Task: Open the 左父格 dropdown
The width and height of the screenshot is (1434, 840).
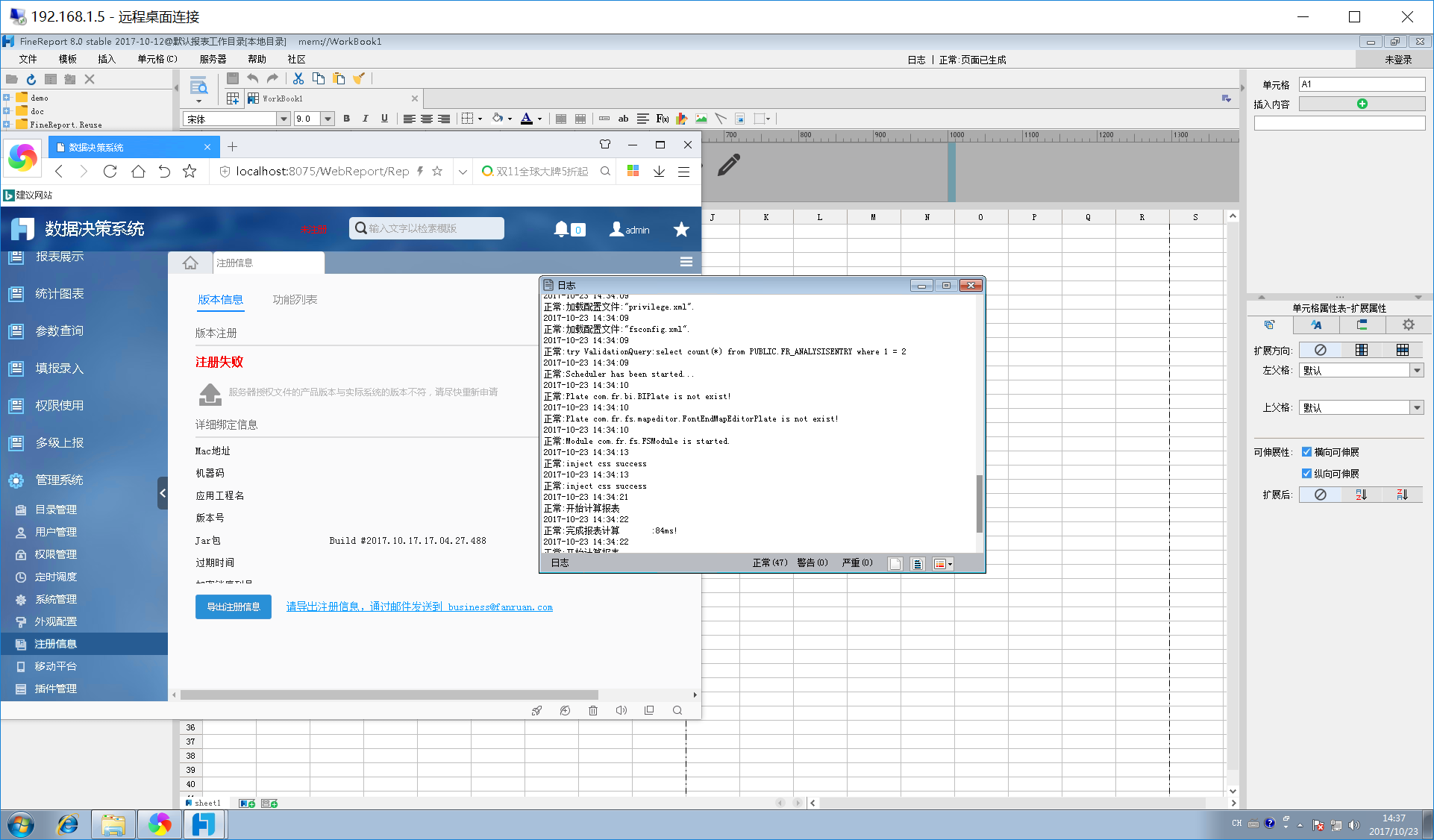Action: 1416,371
